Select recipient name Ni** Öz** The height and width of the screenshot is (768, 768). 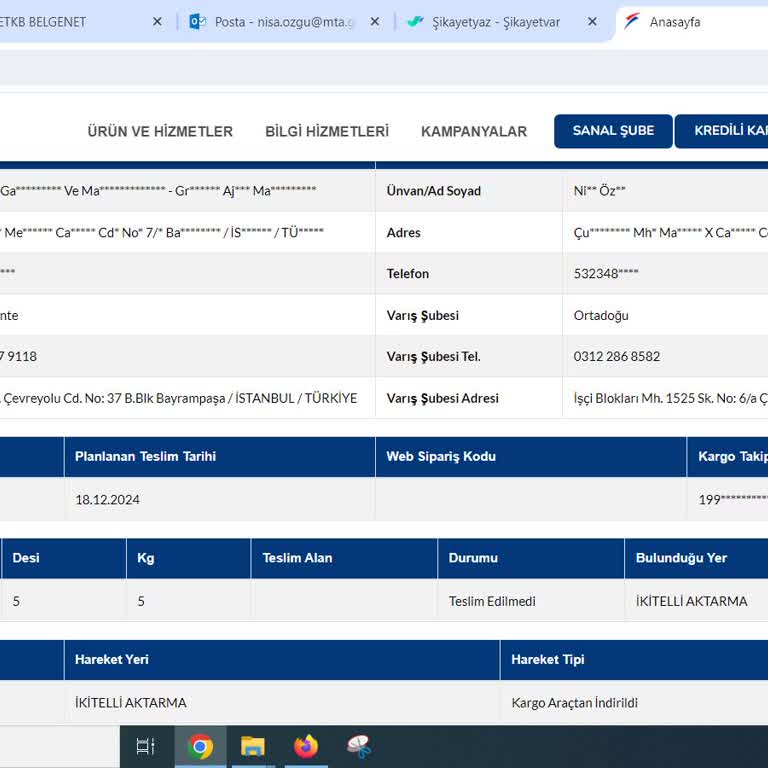[x=600, y=191]
